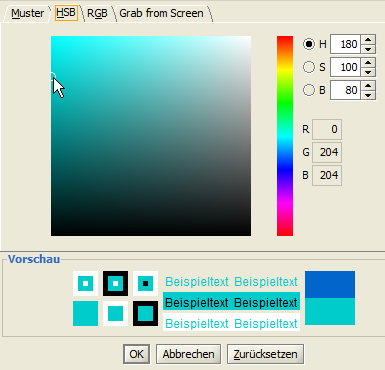
Task: Decrease the S value with down arrow
Action: 368,72
